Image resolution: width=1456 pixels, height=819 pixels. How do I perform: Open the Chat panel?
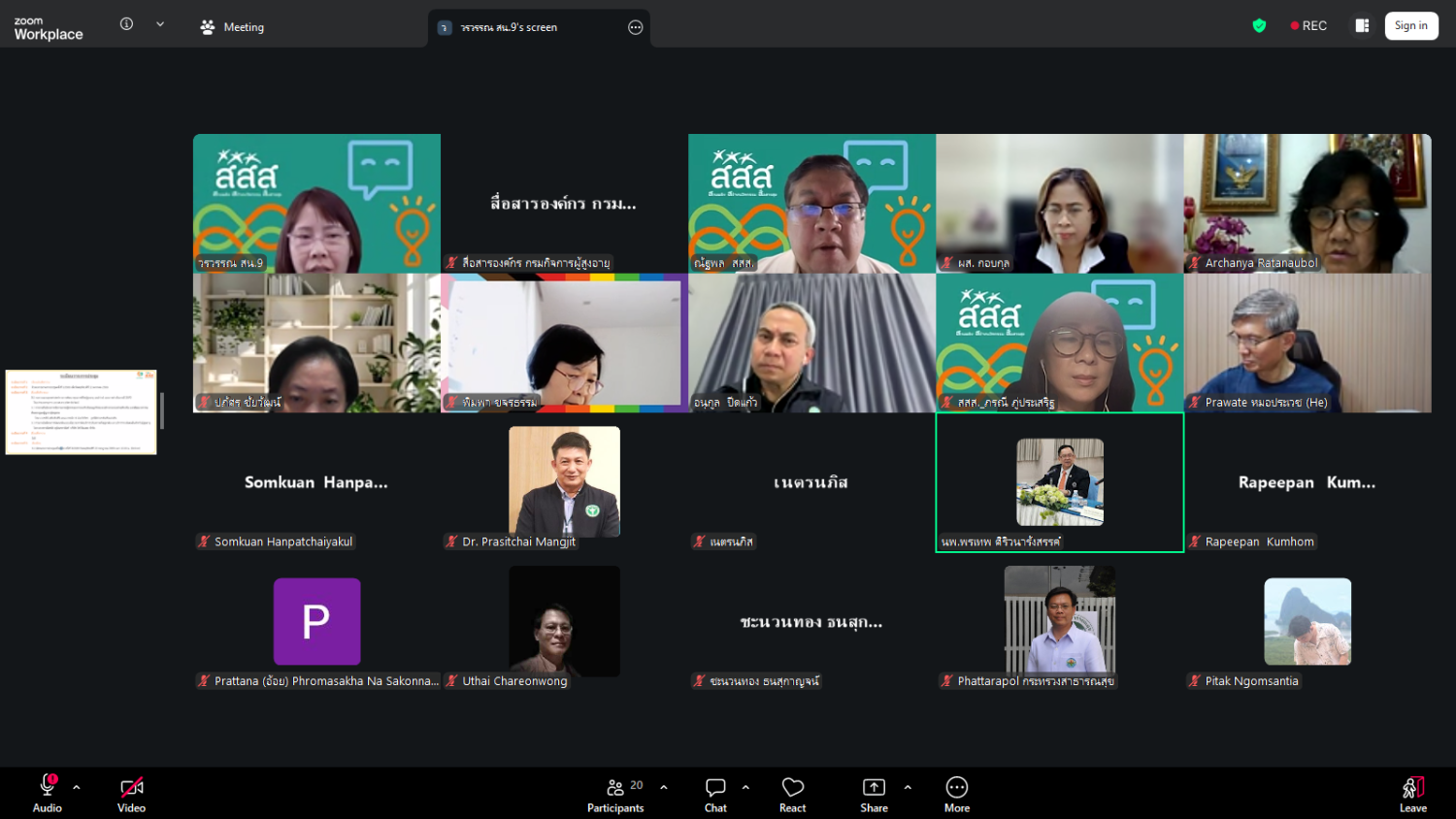715,792
